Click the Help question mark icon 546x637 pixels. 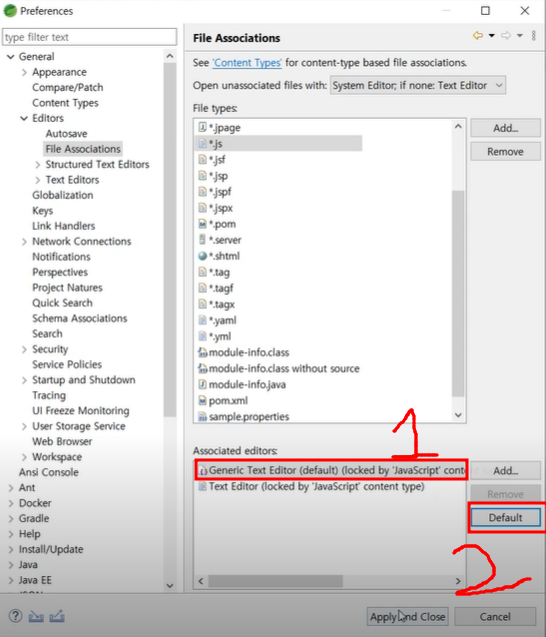pos(15,616)
